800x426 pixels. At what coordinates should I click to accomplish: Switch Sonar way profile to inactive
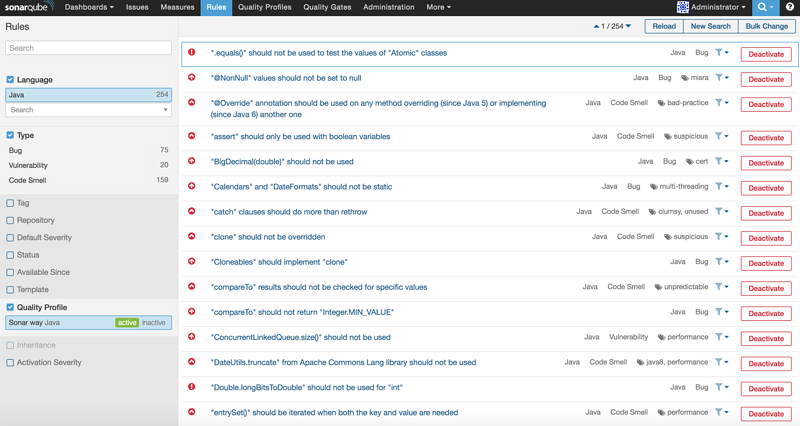(x=154, y=322)
